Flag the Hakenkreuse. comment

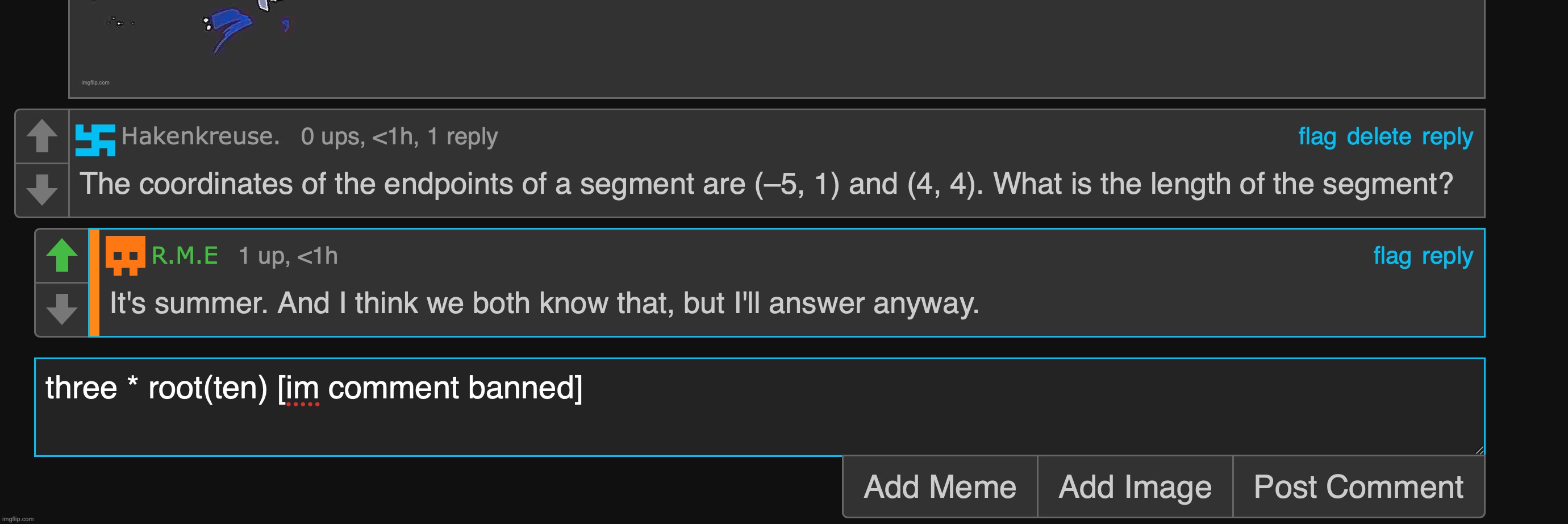(1317, 136)
